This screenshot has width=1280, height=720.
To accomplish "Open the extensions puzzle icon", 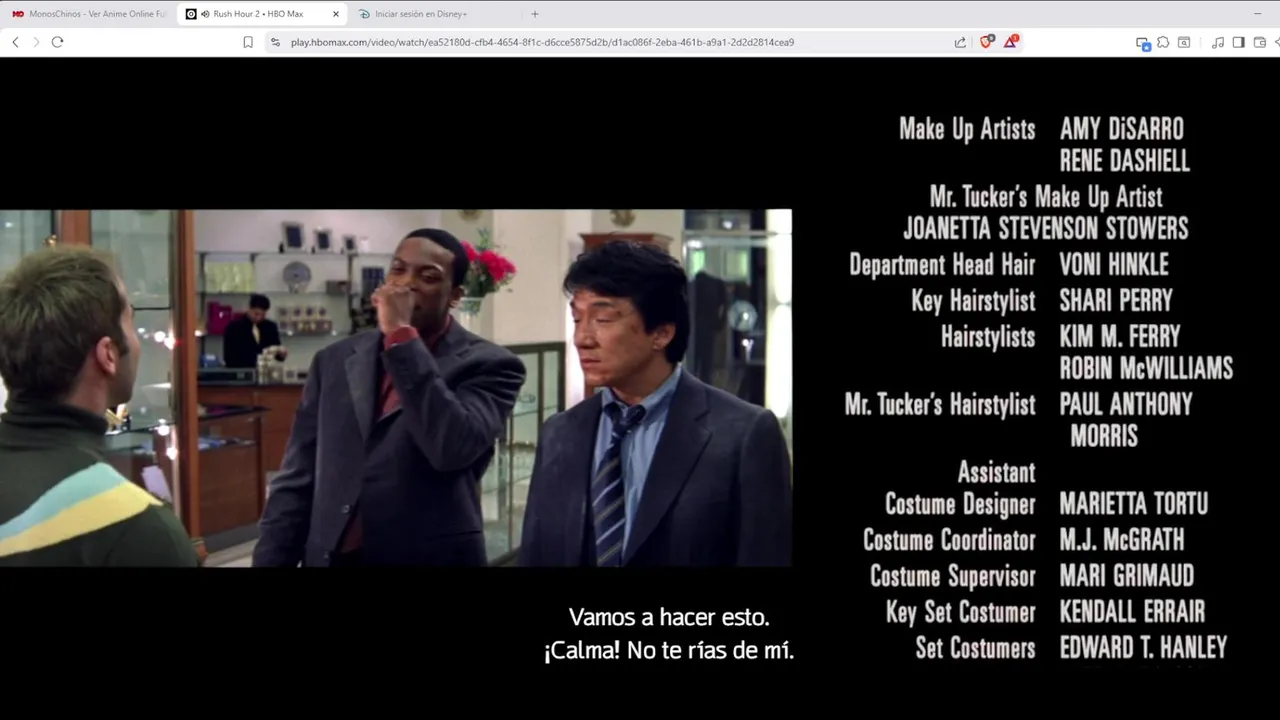I will (x=1163, y=42).
